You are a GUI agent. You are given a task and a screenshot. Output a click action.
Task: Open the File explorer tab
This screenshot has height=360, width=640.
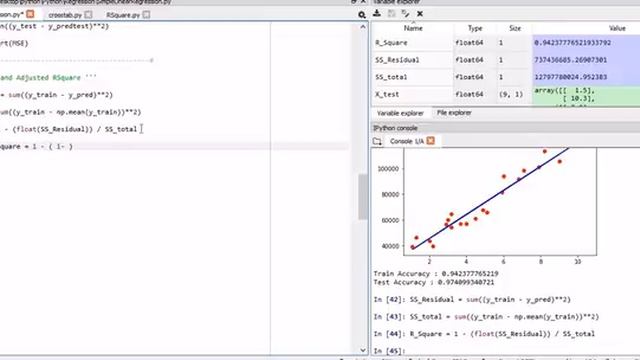coord(454,113)
